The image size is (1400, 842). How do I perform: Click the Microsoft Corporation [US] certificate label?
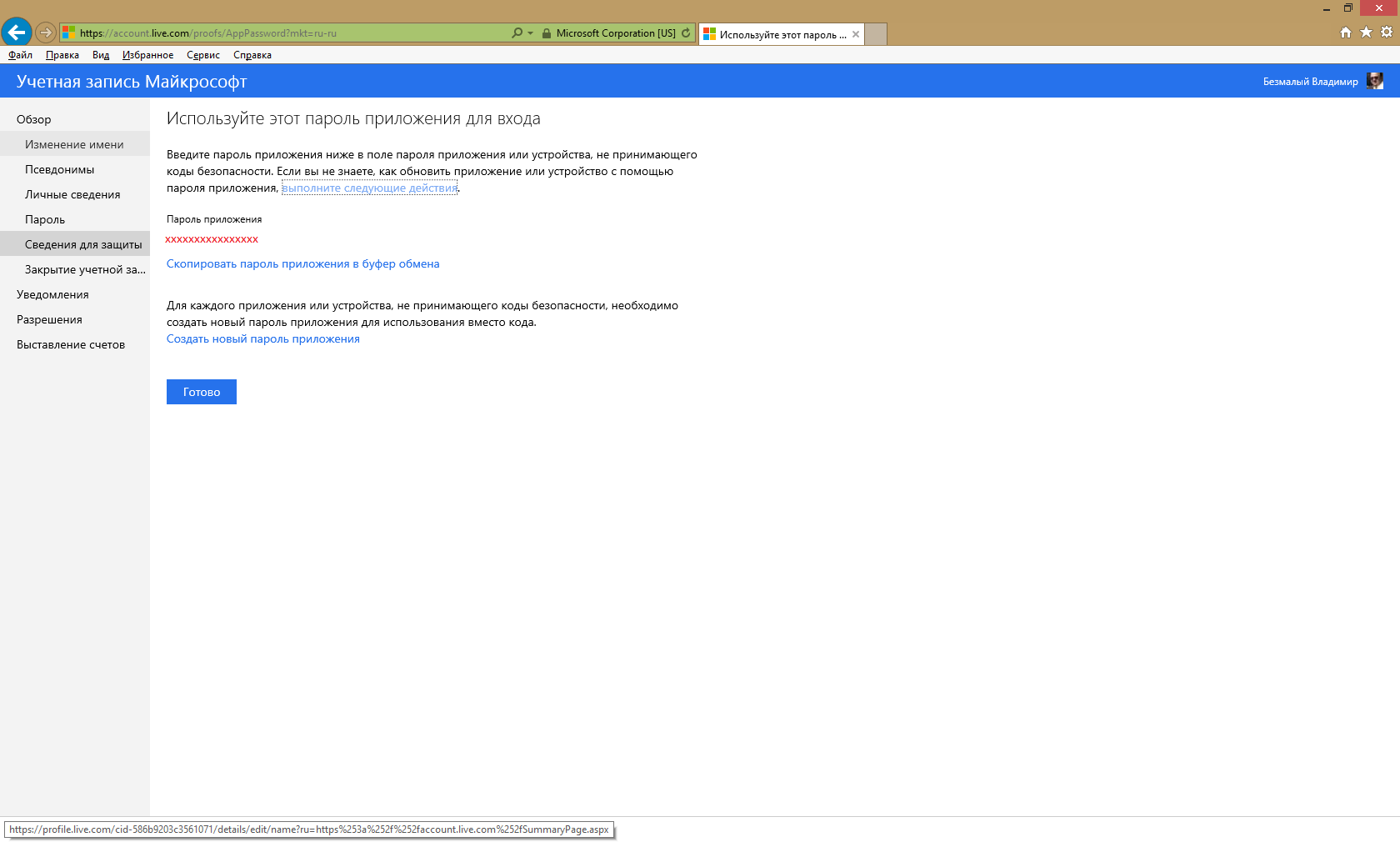(616, 33)
